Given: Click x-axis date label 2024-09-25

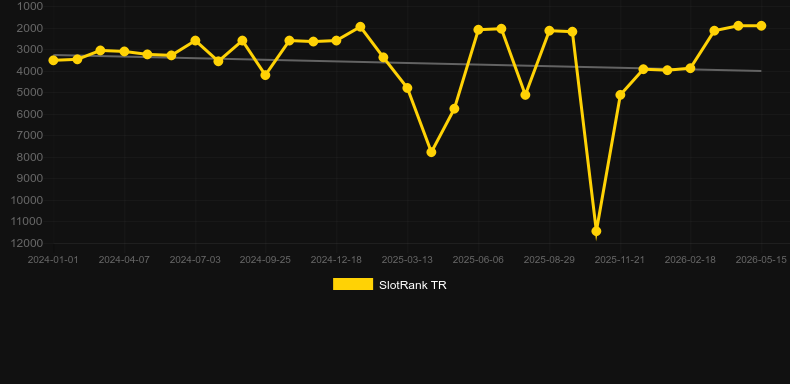Looking at the screenshot, I should [x=265, y=260].
